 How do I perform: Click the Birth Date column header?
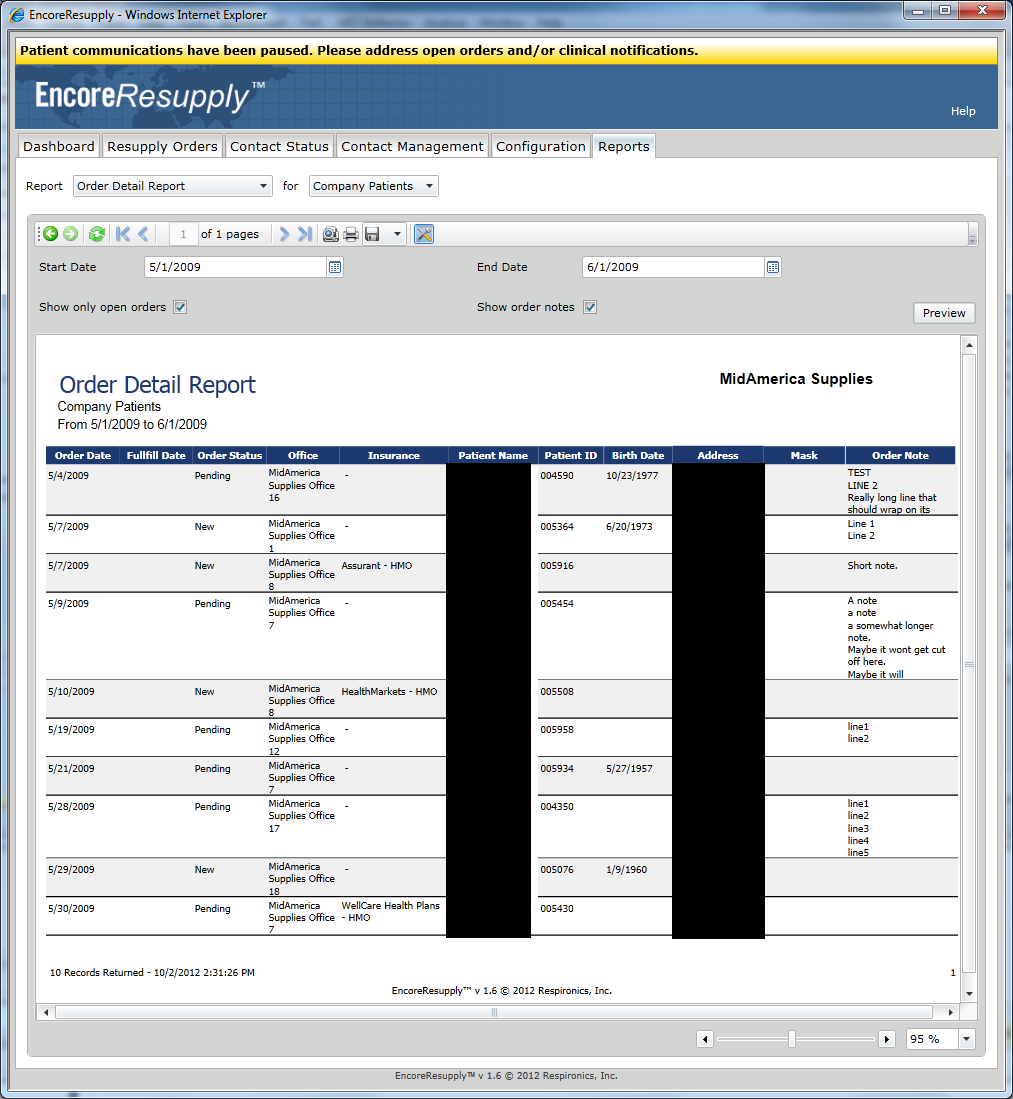pyautogui.click(x=637, y=455)
